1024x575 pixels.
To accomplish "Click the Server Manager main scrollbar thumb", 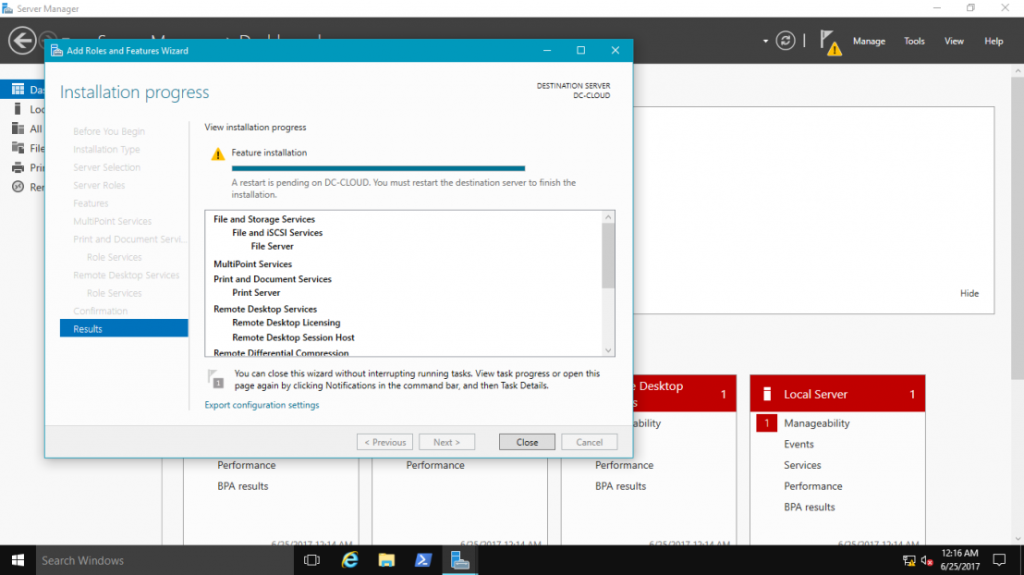I will (x=1017, y=227).
